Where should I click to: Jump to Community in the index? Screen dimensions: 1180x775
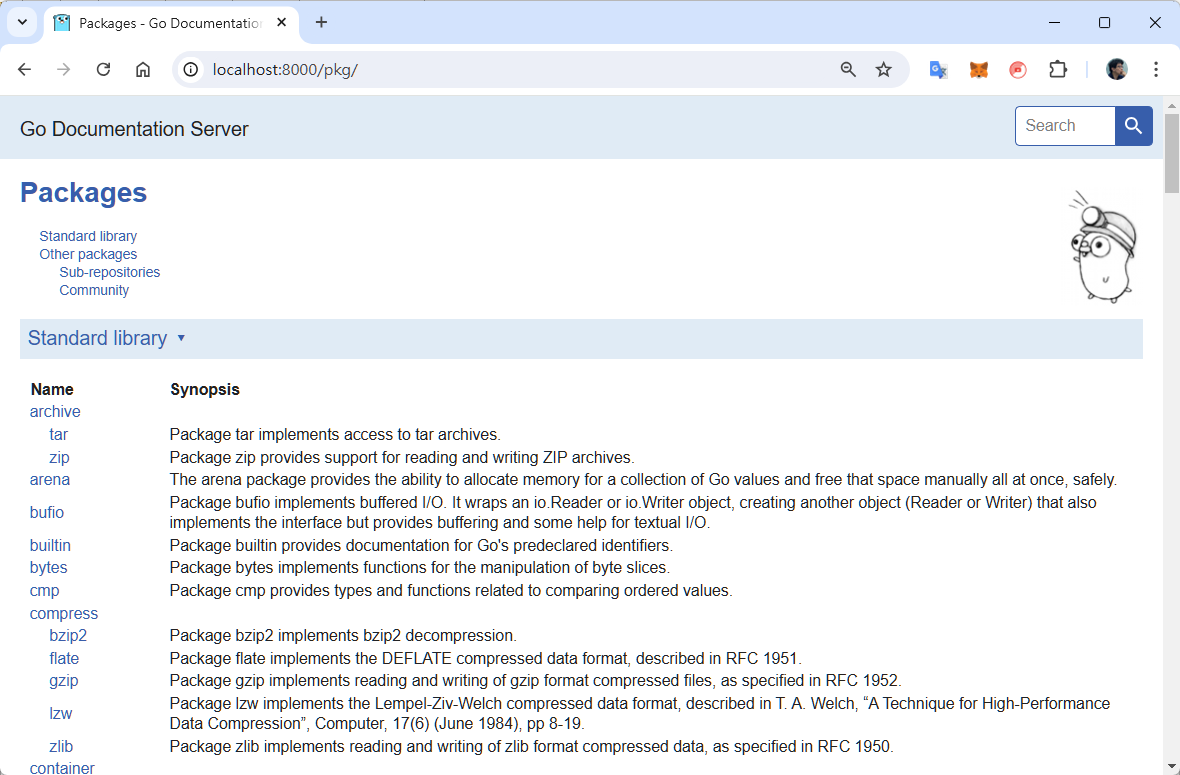click(94, 290)
